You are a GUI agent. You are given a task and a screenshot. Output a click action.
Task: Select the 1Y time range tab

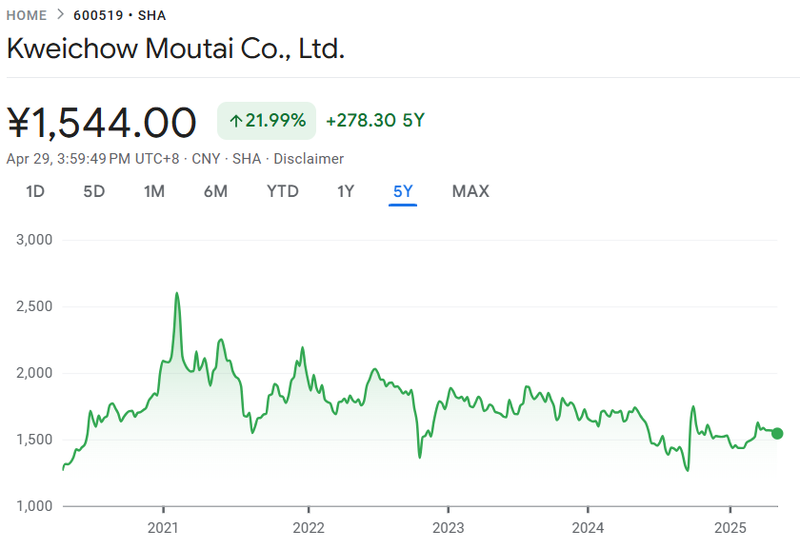click(345, 191)
